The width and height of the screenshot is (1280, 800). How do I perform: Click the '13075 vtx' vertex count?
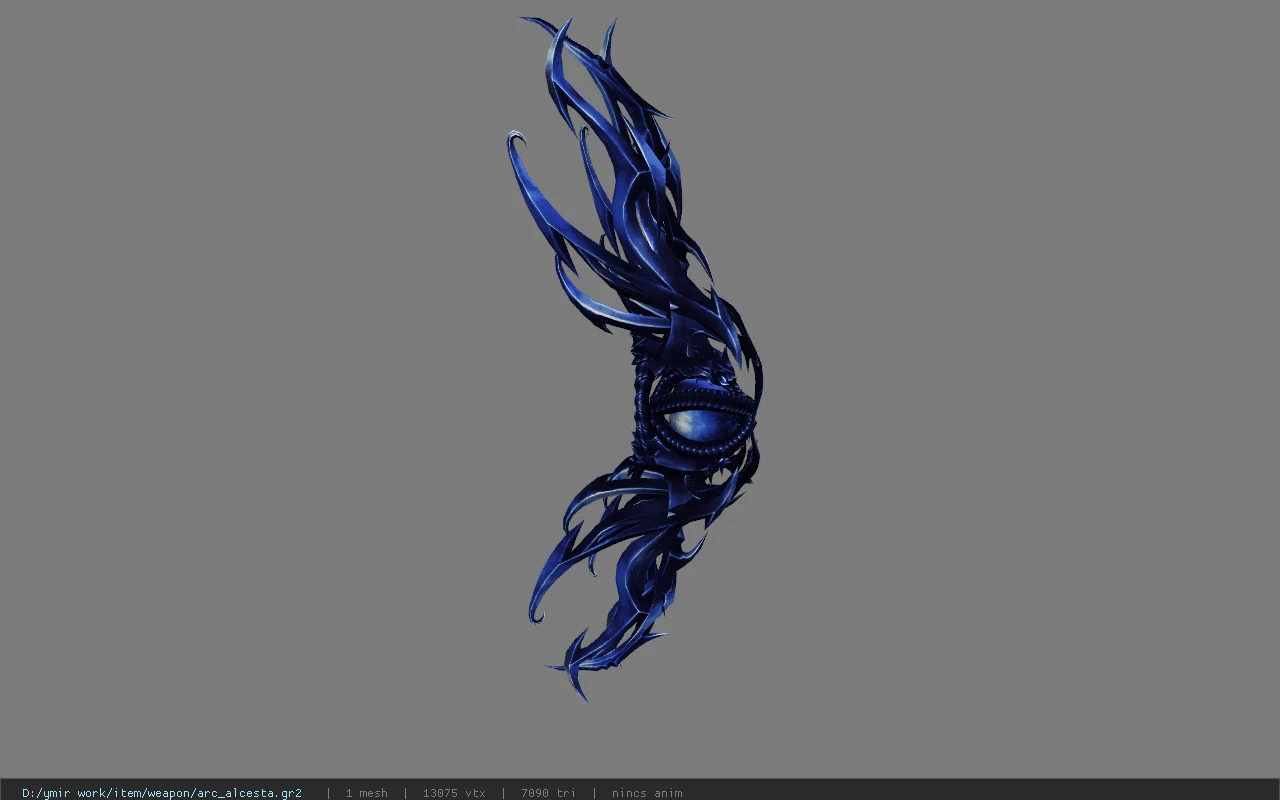454,793
